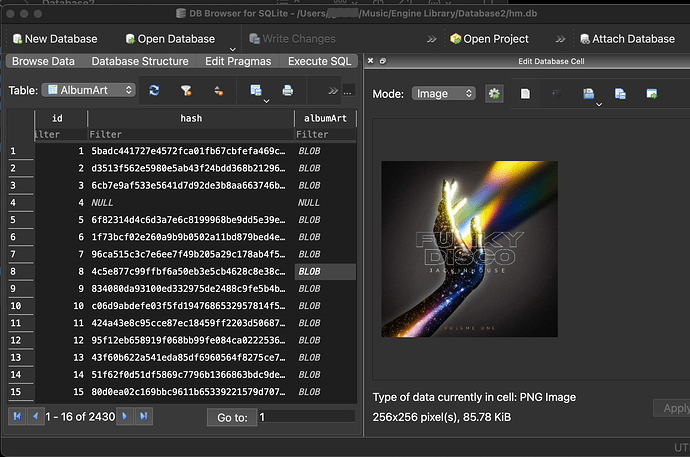690x457 pixels.
Task: Click the greyed-out cell editor icon
Action: tap(556, 94)
